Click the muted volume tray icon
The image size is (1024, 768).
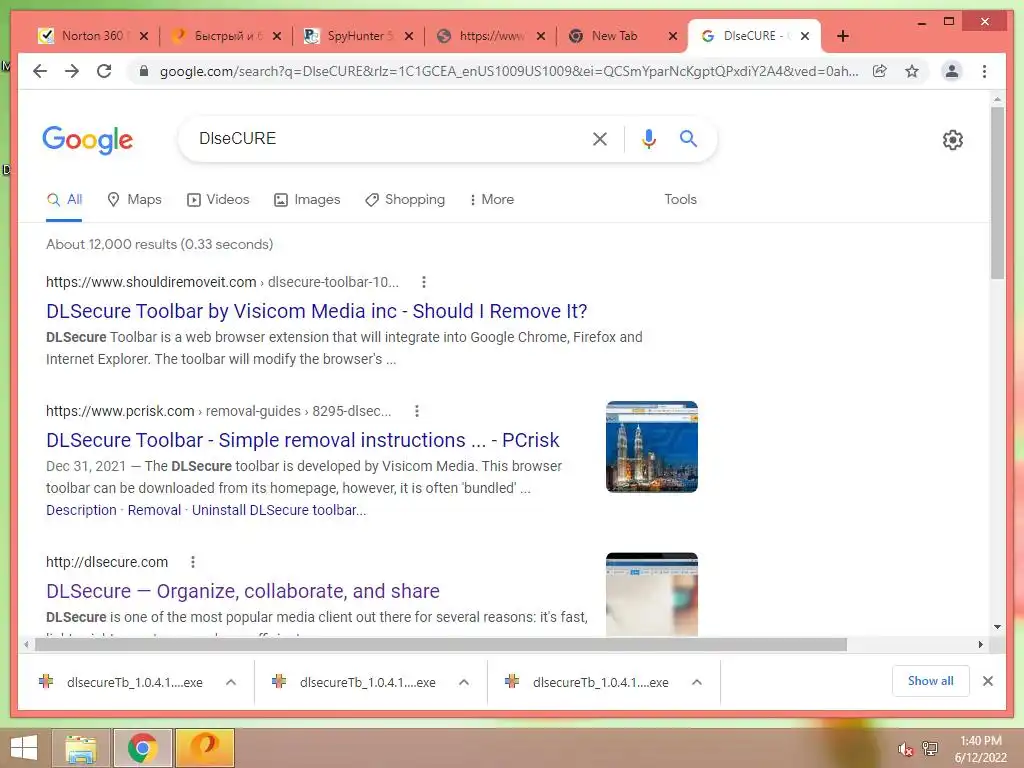(x=905, y=749)
